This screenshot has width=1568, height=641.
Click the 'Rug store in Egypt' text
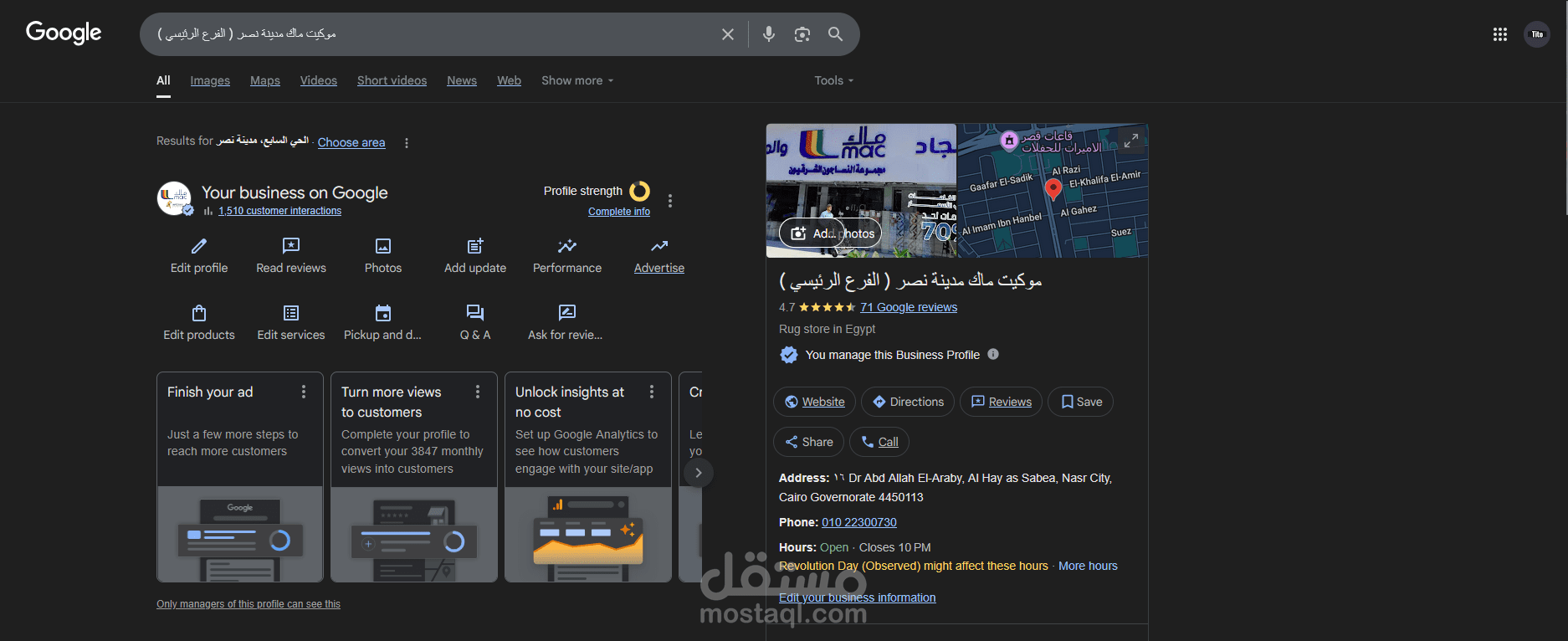pyautogui.click(x=828, y=329)
